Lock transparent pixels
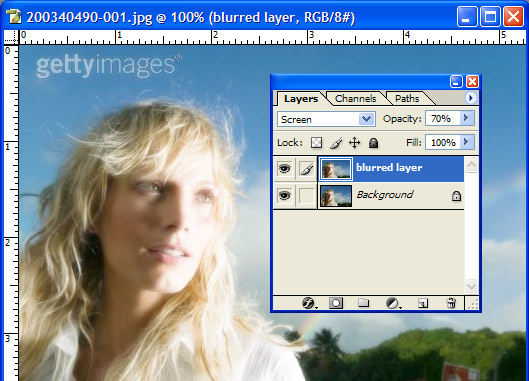The height and width of the screenshot is (381, 529). point(316,143)
